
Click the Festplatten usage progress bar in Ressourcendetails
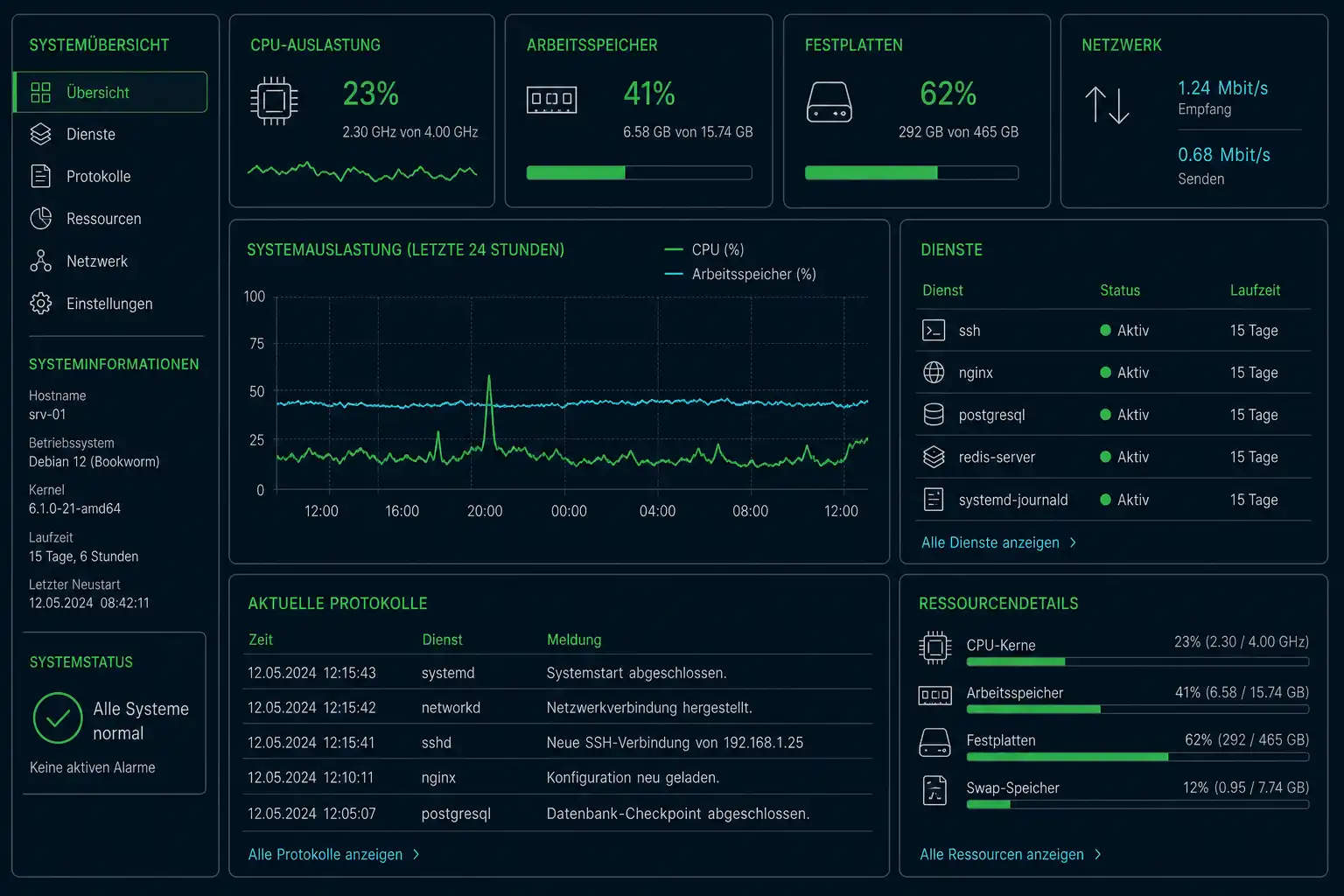(x=1137, y=757)
